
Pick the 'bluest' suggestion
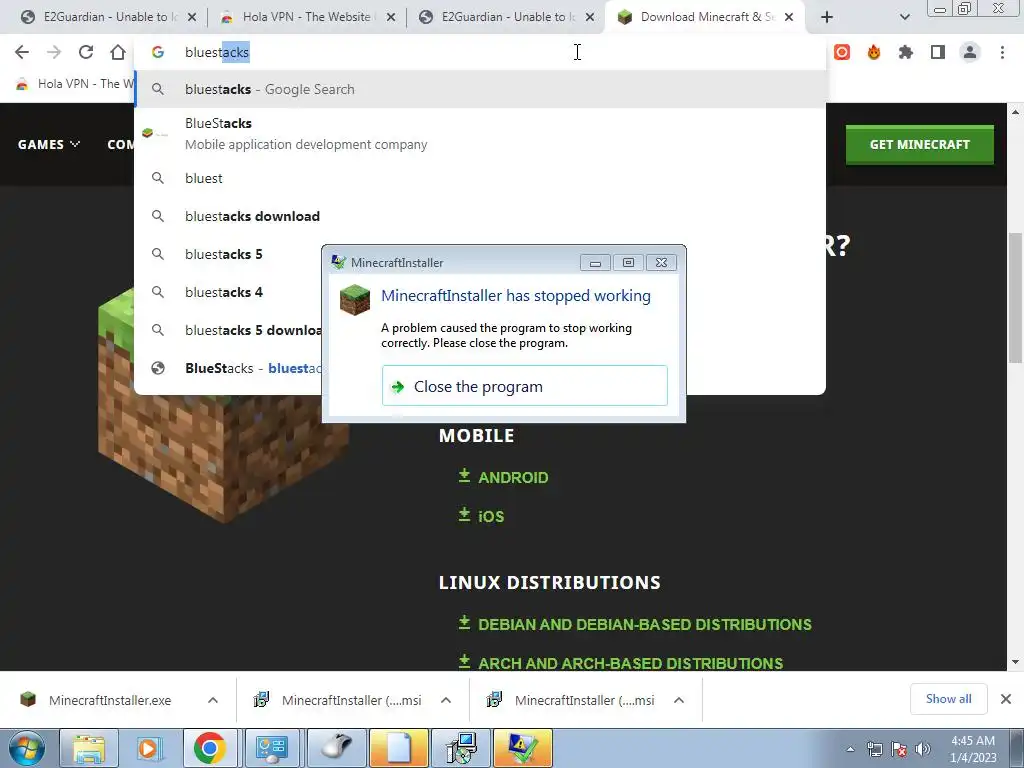click(x=480, y=178)
